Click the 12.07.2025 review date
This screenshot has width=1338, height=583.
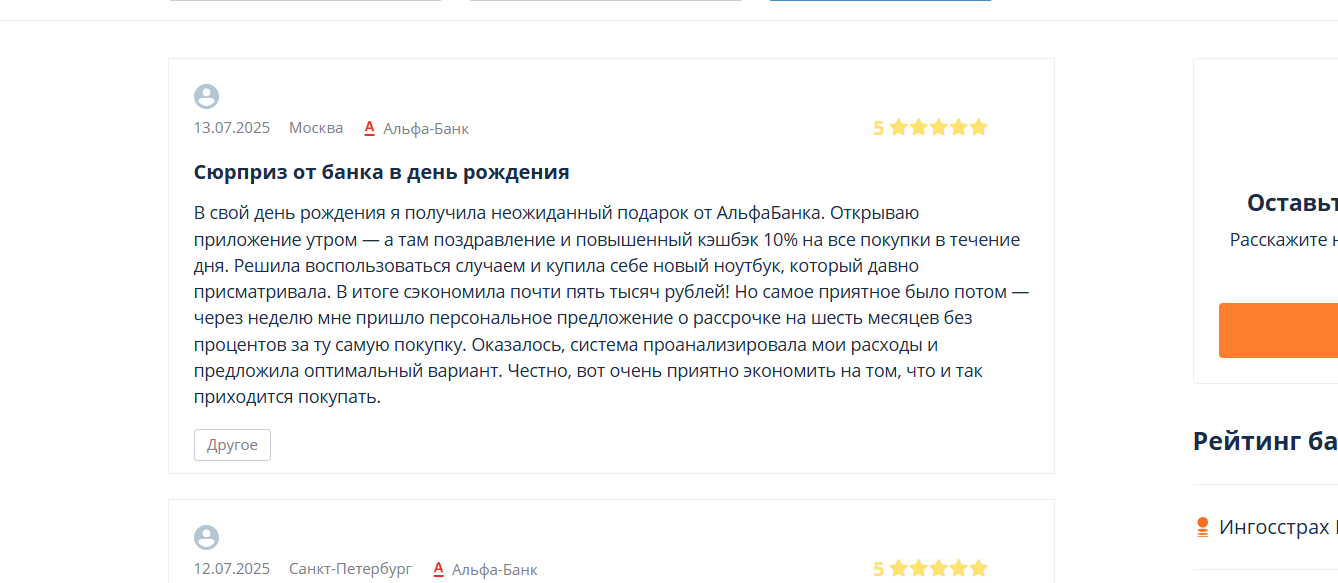point(232,569)
